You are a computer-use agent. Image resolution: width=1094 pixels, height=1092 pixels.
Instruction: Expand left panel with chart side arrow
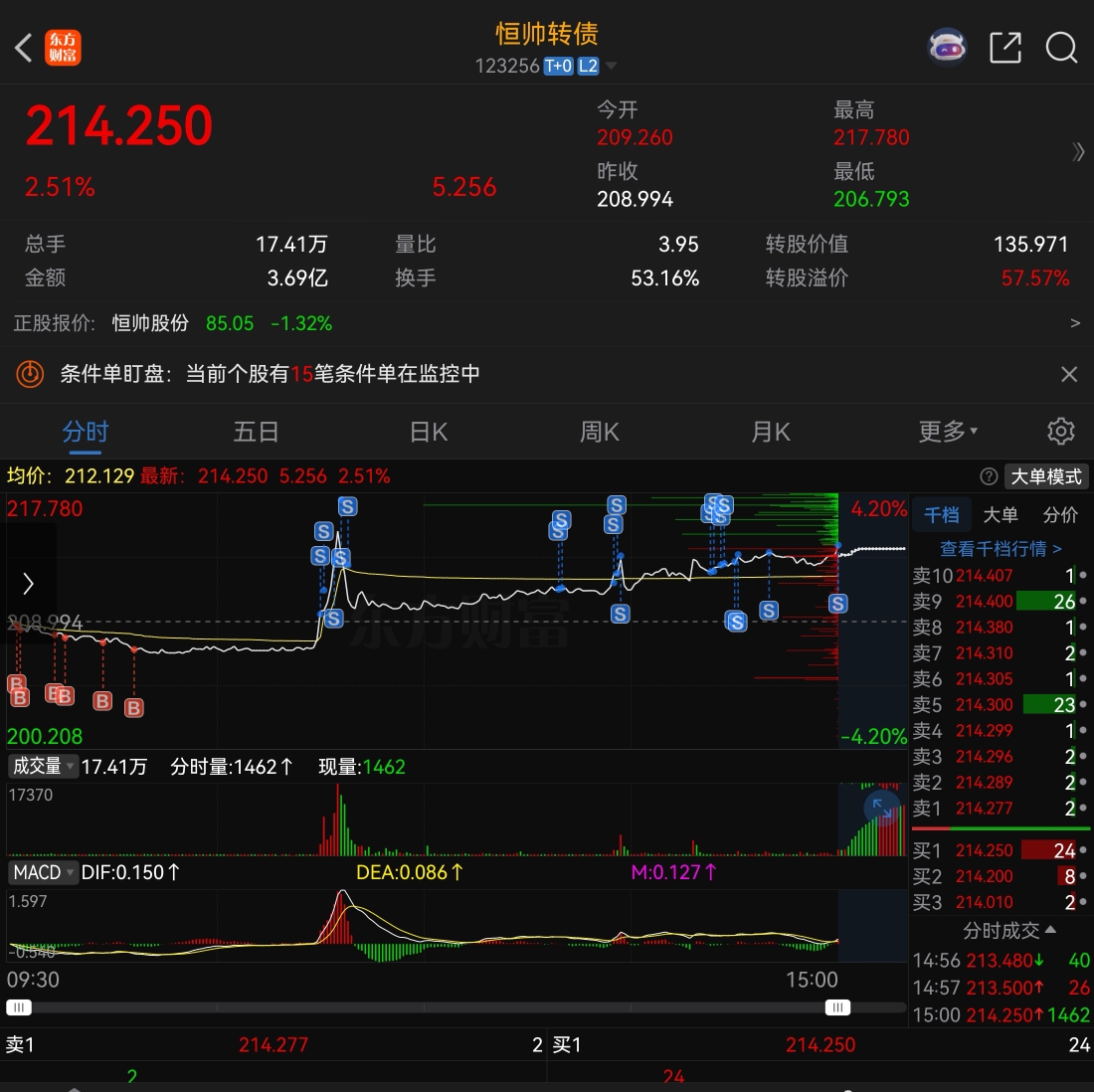click(x=29, y=584)
